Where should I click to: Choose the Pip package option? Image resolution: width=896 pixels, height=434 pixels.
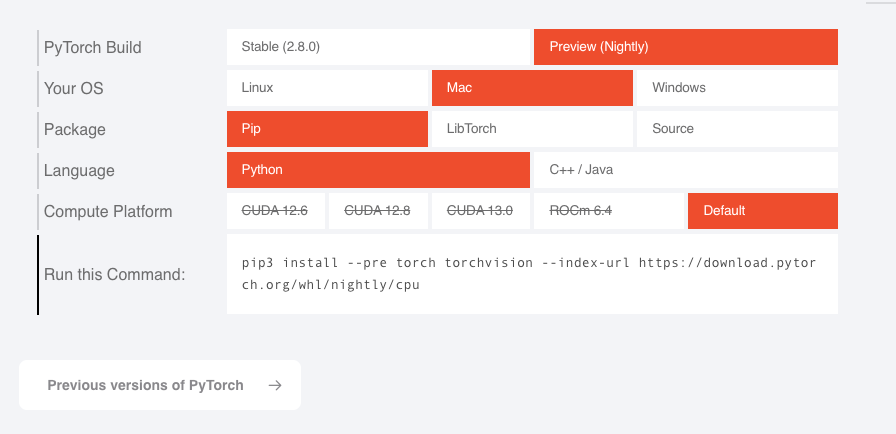point(327,129)
